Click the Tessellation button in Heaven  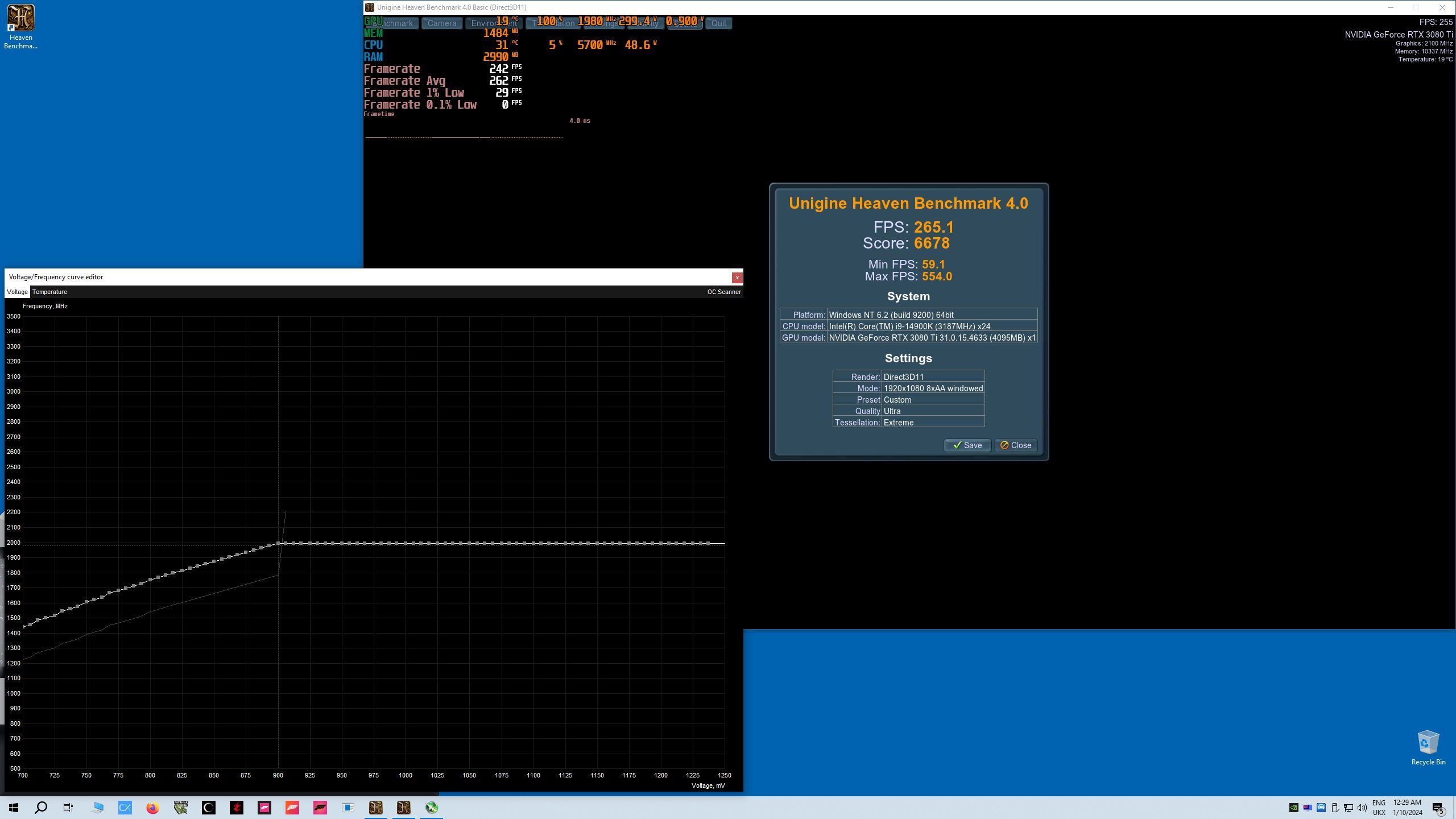click(x=553, y=23)
